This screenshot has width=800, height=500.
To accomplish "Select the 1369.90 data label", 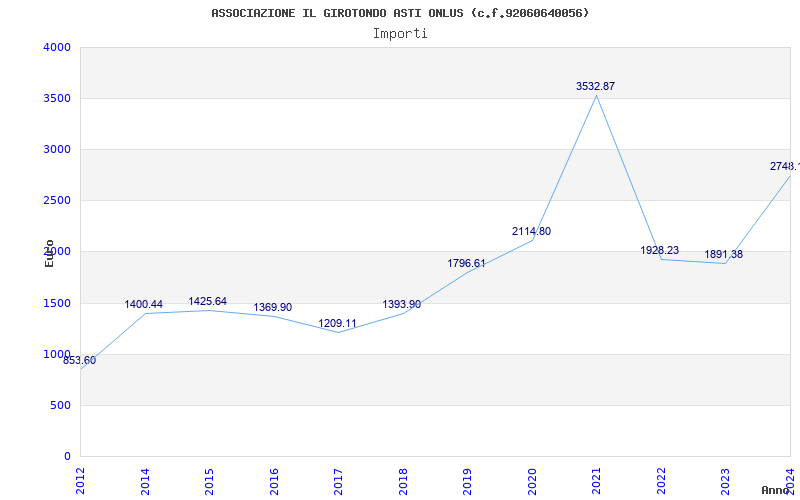I will pos(273,308).
